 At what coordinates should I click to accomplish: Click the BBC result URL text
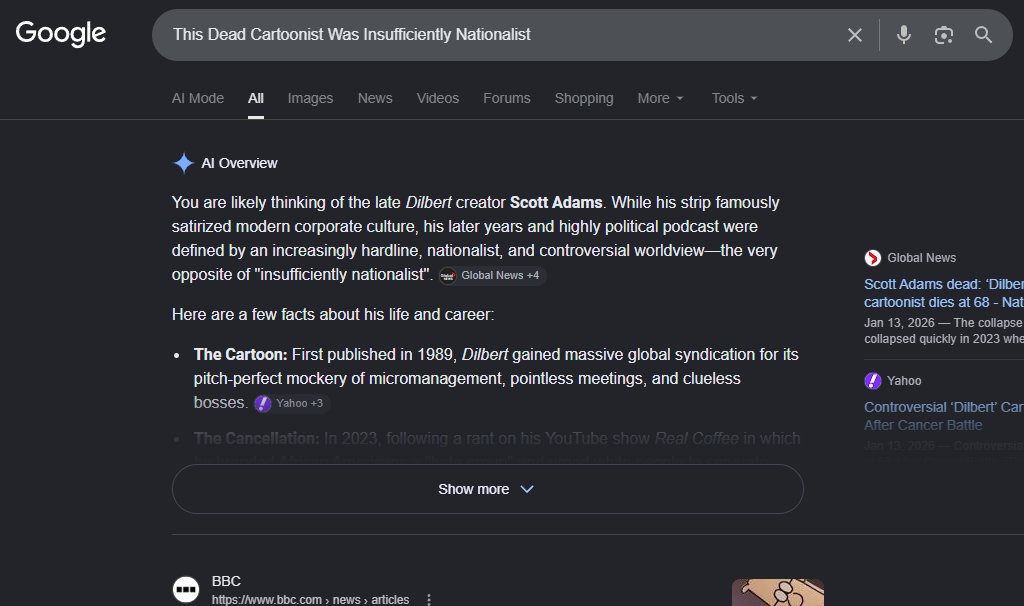click(310, 599)
